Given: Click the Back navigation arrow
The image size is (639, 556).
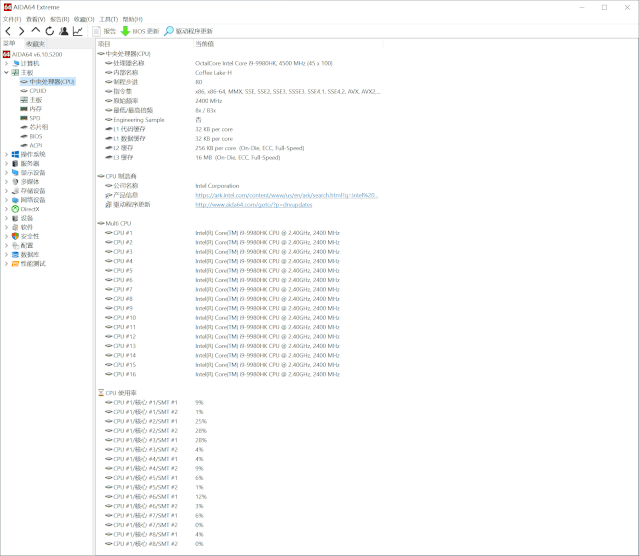Looking at the screenshot, I should click(x=8, y=31).
